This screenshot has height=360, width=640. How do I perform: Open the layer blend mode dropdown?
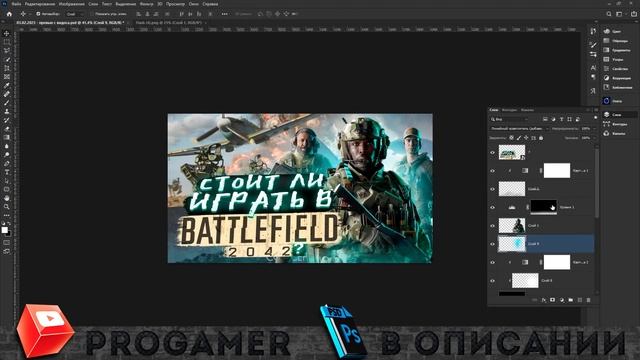point(520,129)
